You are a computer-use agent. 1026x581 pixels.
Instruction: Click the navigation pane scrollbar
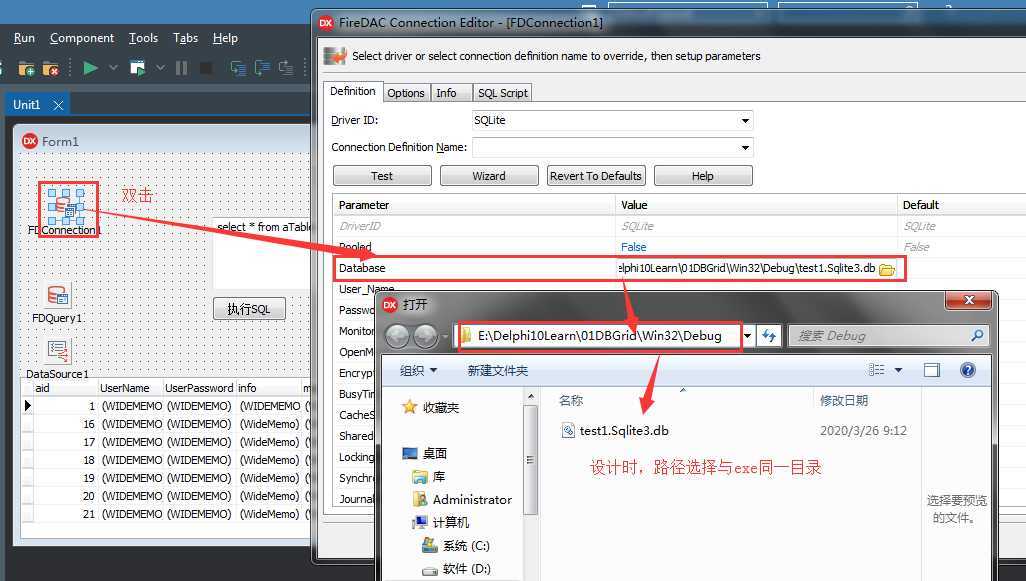(x=531, y=458)
